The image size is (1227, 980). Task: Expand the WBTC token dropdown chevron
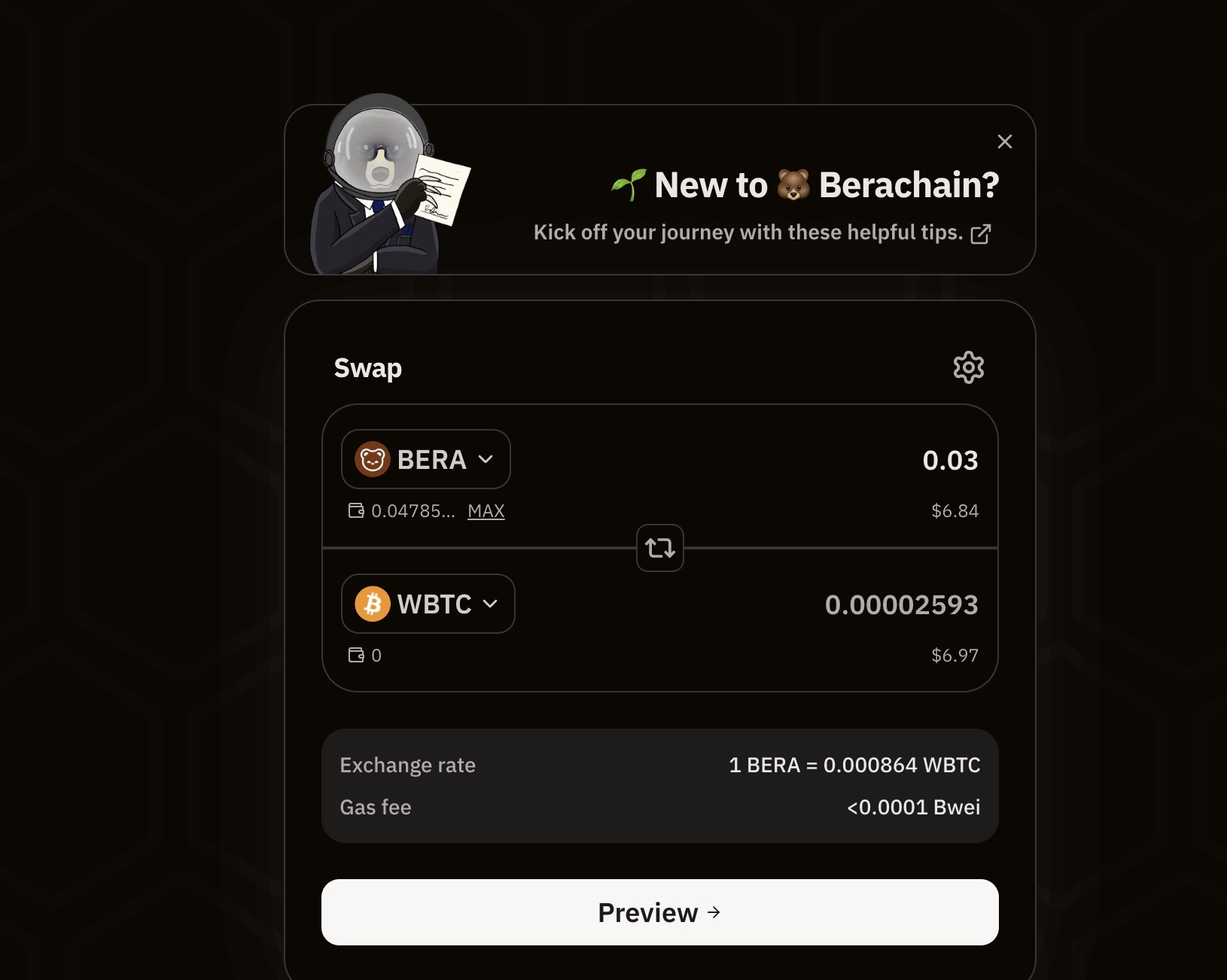click(x=491, y=604)
